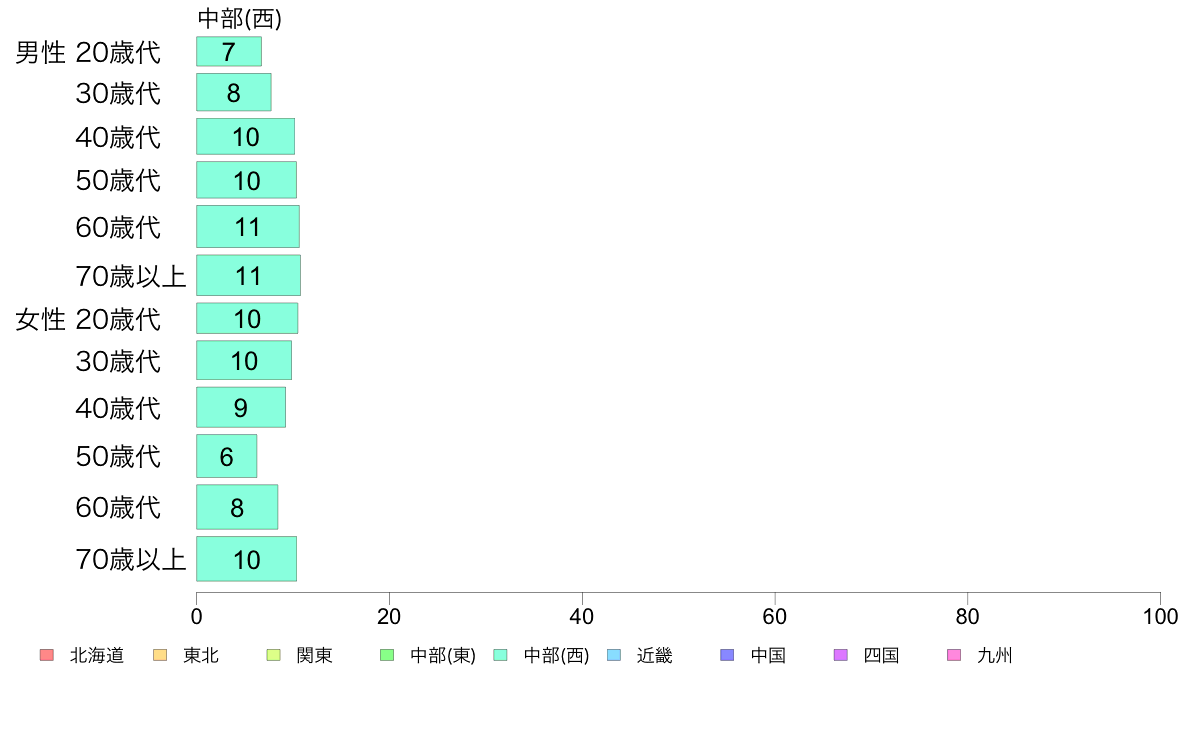Viewport: 1188px width, 736px height.
Task: Click the 四国 violet legend swatch
Action: tap(840, 655)
